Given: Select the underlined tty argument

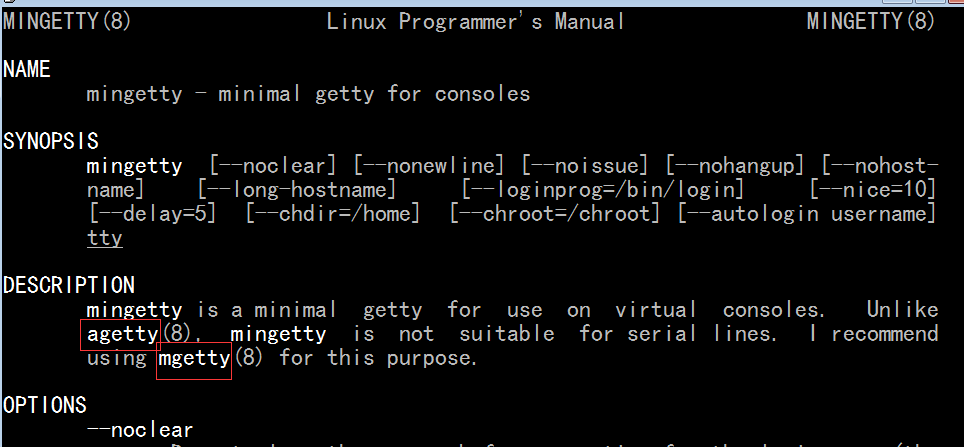Looking at the screenshot, I should click(105, 239).
